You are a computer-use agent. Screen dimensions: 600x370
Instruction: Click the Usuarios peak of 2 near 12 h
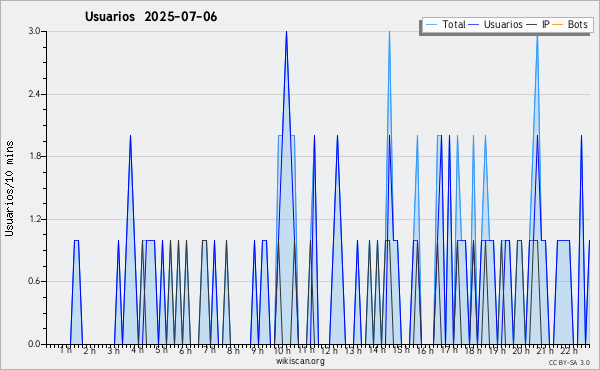pos(337,136)
